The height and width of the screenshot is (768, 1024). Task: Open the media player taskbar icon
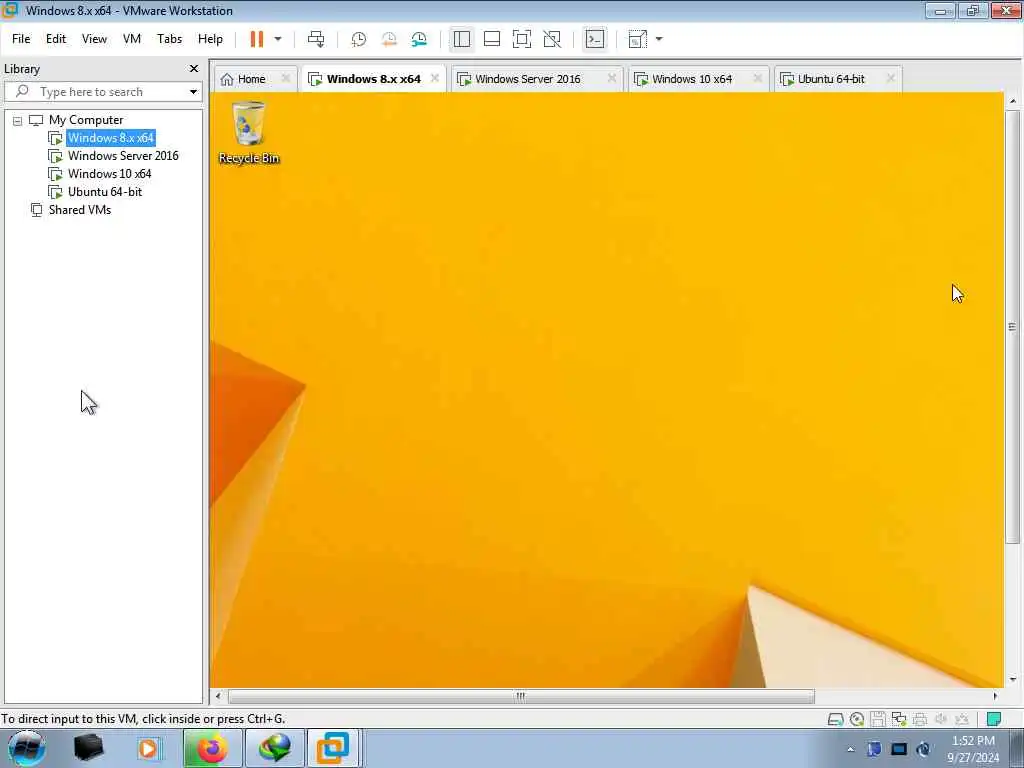pyautogui.click(x=148, y=748)
